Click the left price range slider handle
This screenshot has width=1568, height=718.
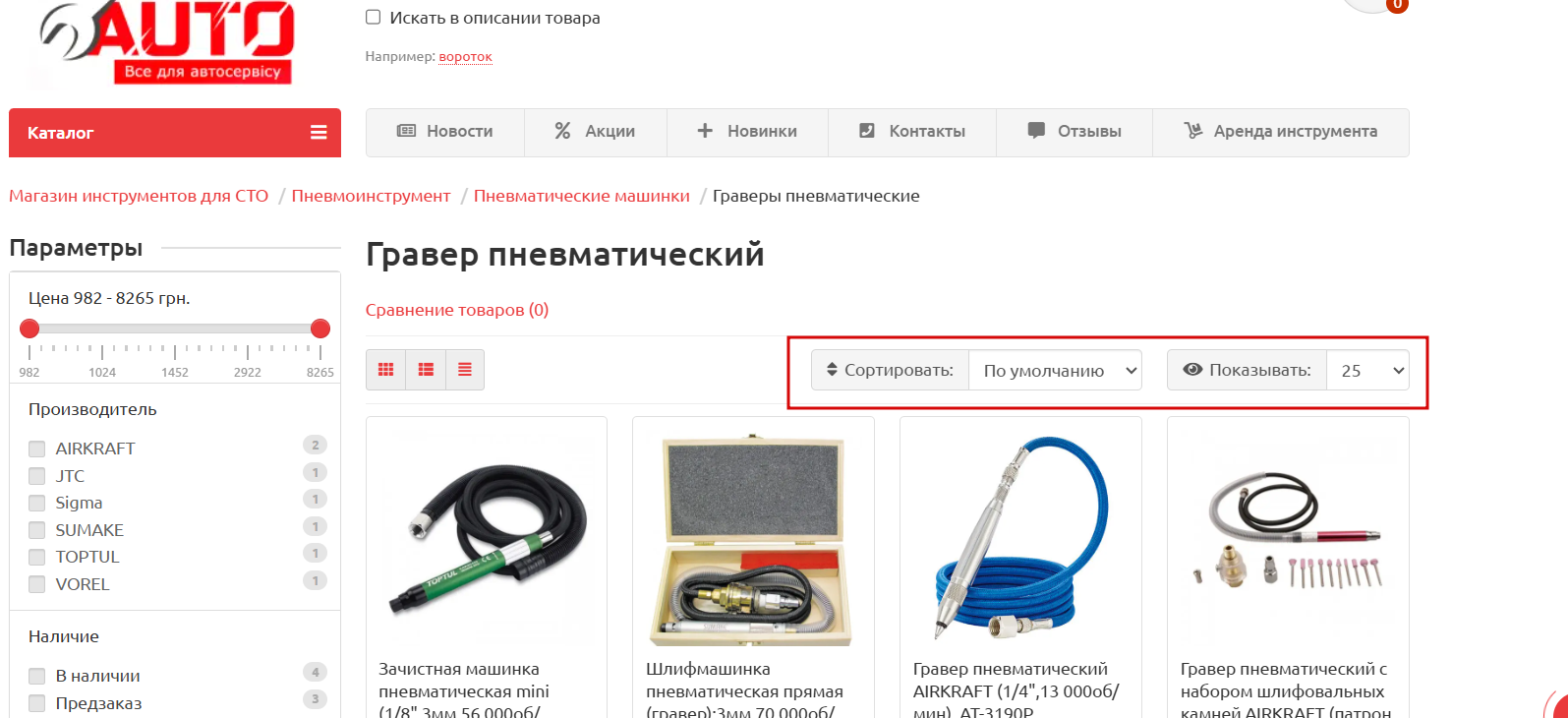click(x=29, y=329)
